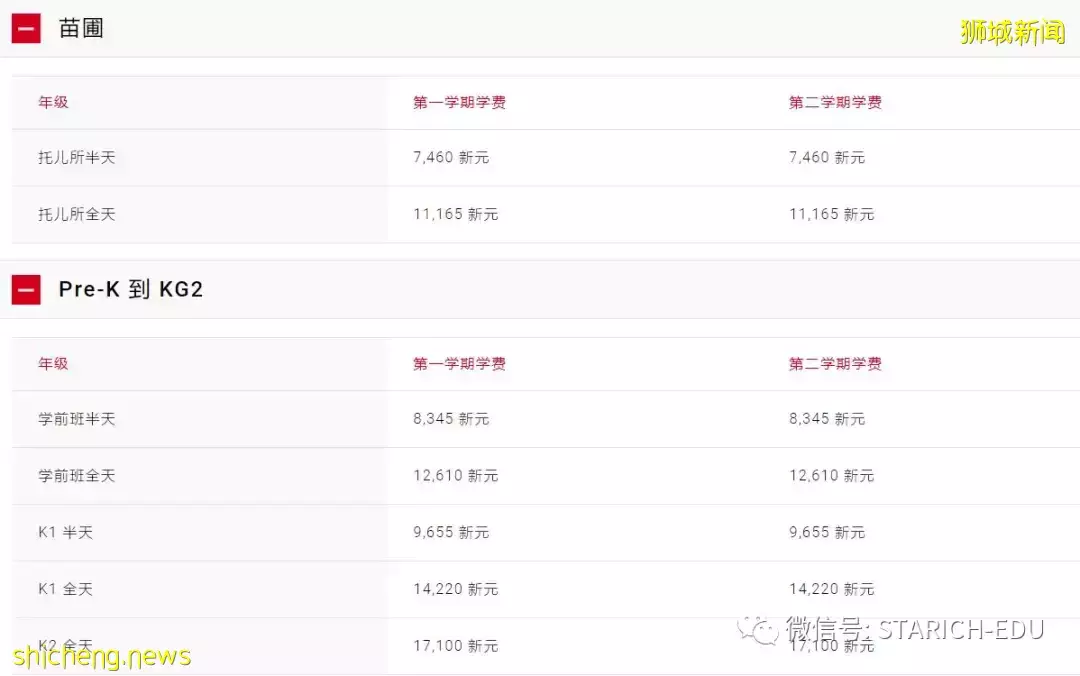This screenshot has width=1080, height=676.
Task: Click 年级 header in Pre-K 到 KG2 table
Action: [53, 364]
